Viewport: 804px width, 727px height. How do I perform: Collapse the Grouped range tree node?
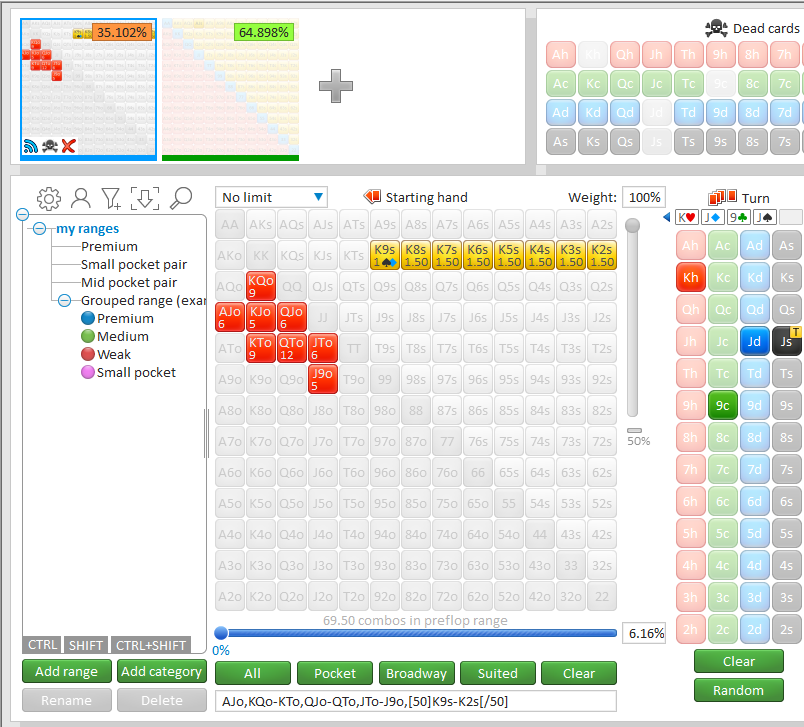tap(64, 300)
